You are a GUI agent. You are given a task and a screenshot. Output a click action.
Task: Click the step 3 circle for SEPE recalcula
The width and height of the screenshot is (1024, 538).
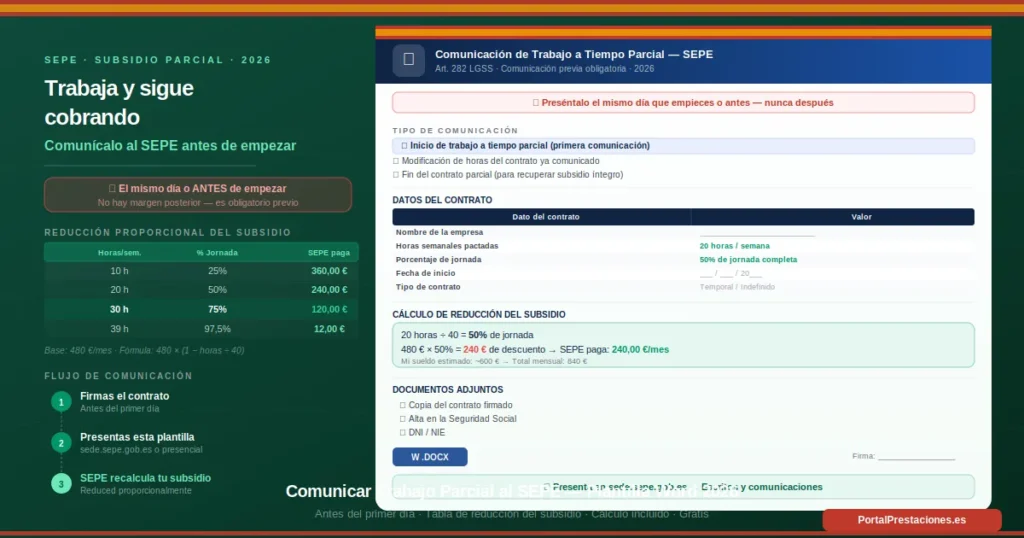click(61, 484)
